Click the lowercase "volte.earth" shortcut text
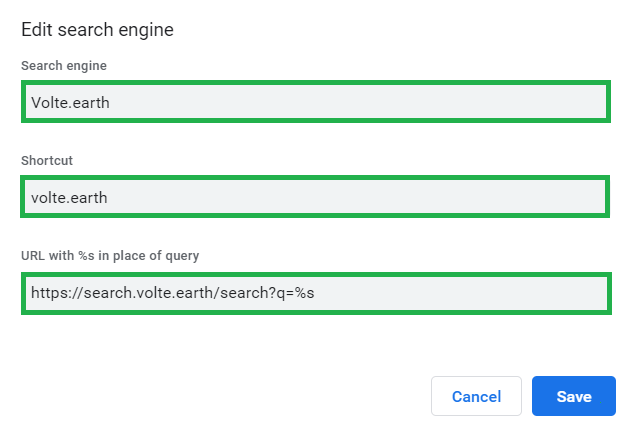The width and height of the screenshot is (632, 433). click(69, 198)
